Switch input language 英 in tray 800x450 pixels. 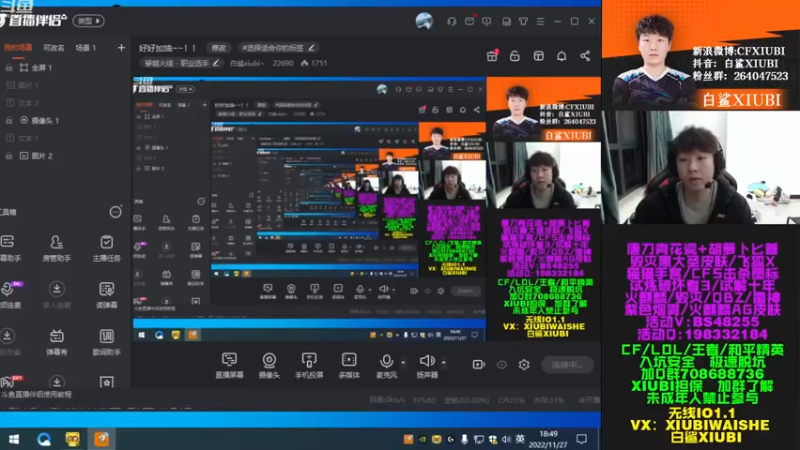pyautogui.click(x=520, y=439)
